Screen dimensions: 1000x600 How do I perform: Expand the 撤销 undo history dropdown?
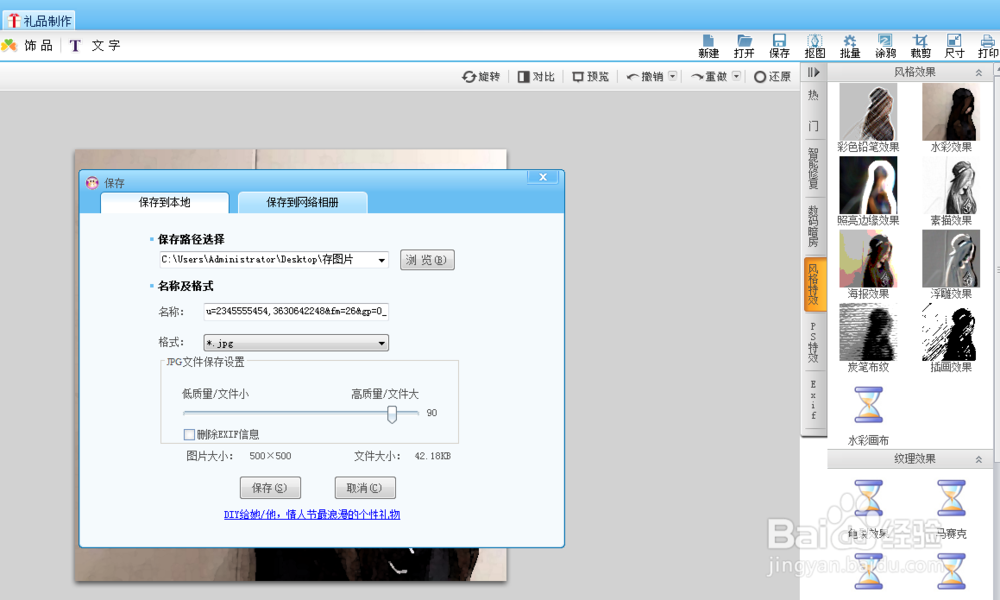(672, 76)
